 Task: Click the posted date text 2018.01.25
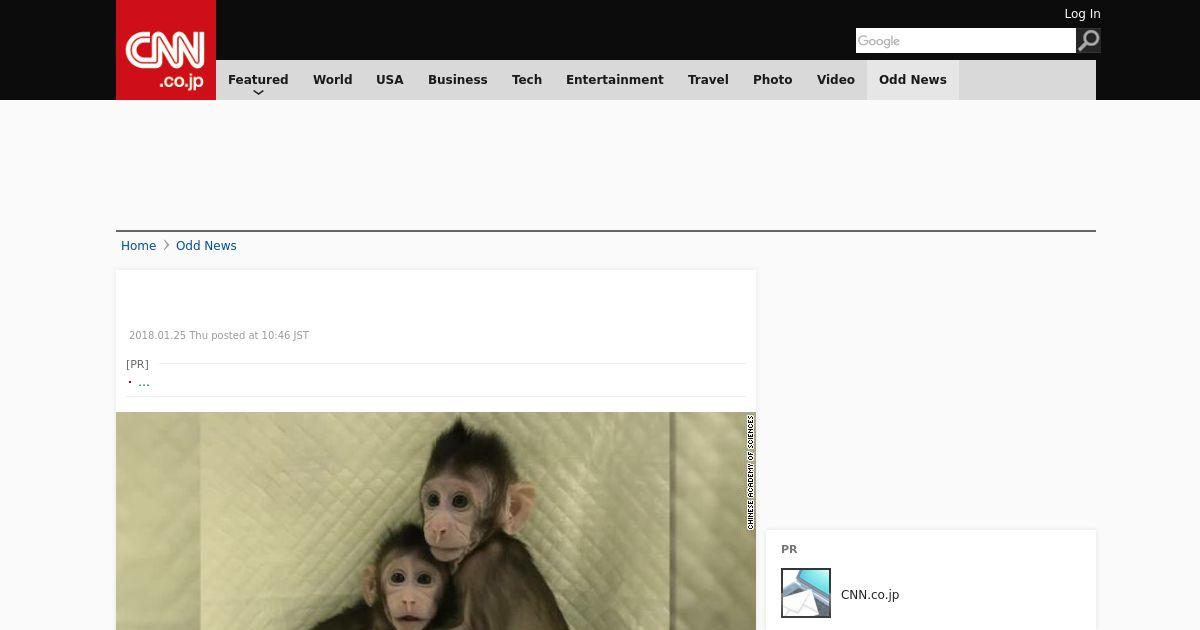[219, 336]
